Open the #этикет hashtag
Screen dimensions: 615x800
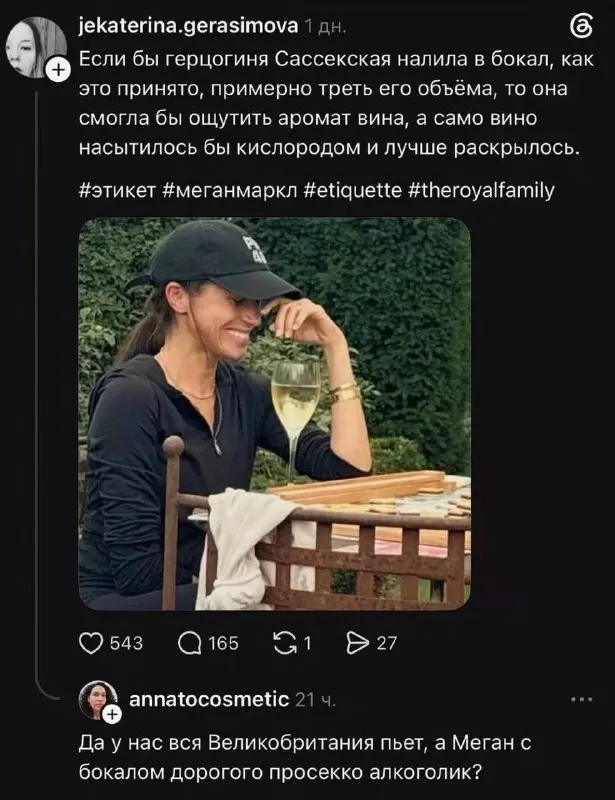tap(117, 191)
